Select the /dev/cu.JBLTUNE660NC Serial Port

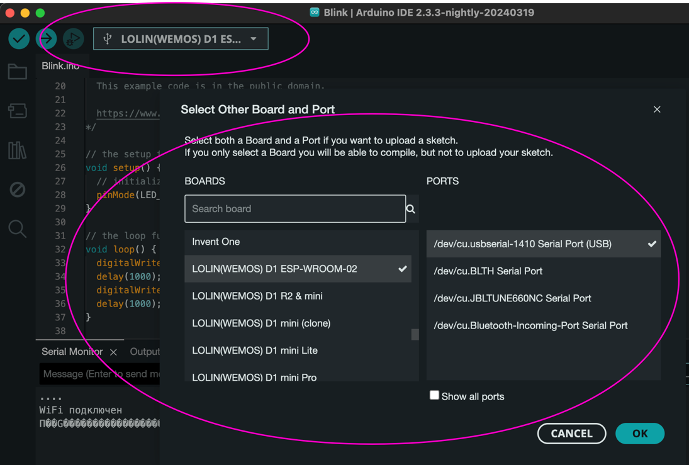point(543,298)
